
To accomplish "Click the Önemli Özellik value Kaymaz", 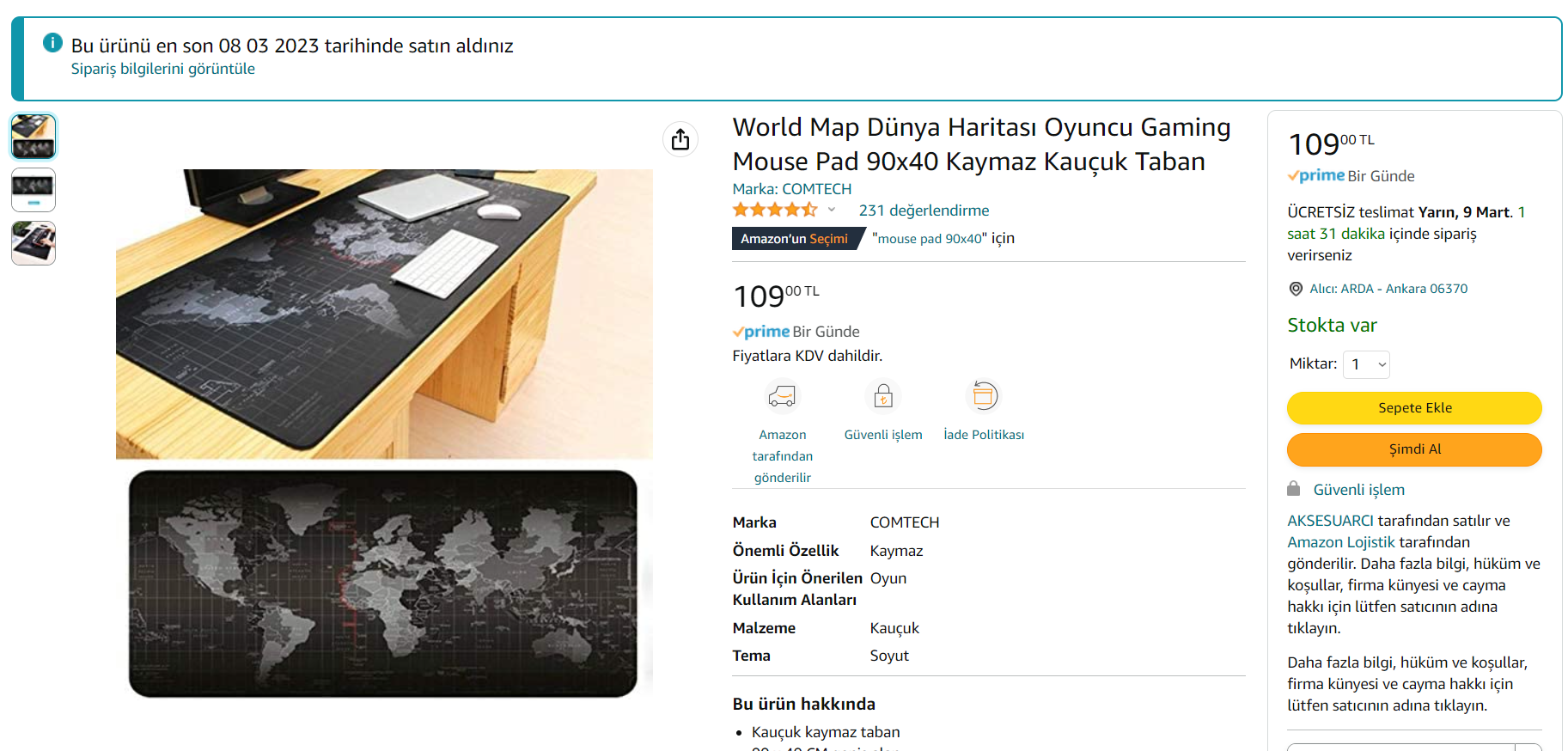I will [896, 551].
